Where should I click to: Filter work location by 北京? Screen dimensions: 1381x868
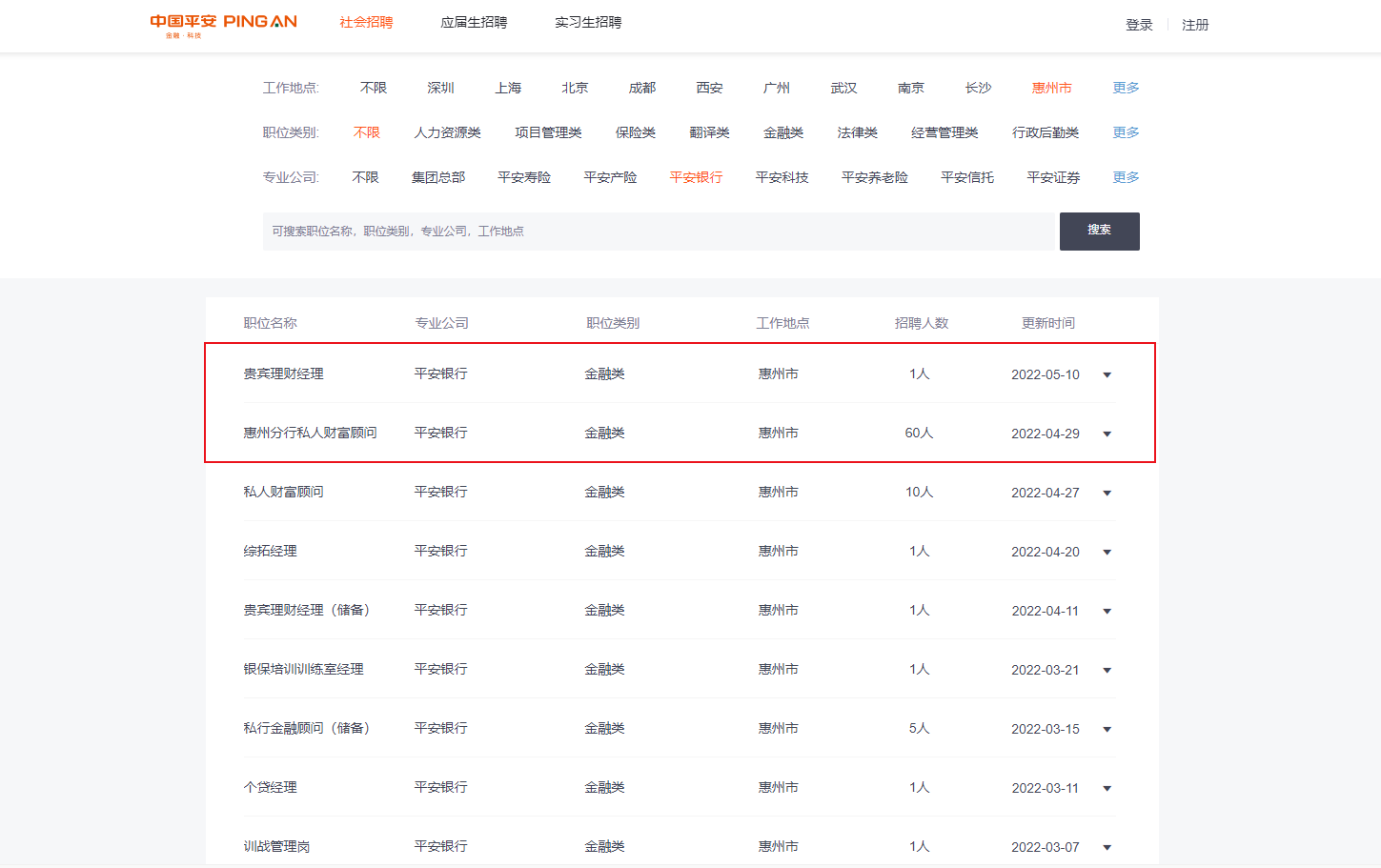(x=575, y=88)
